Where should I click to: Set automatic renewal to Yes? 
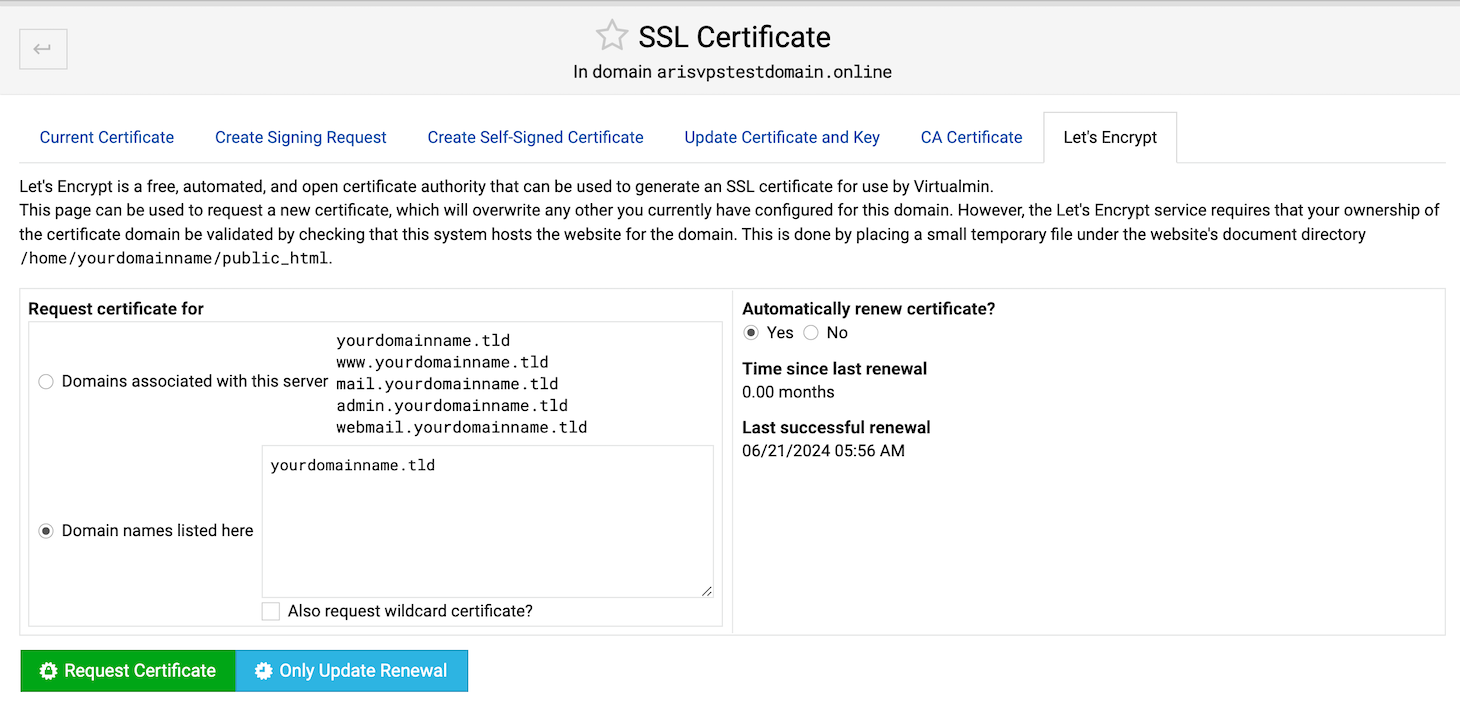click(752, 333)
